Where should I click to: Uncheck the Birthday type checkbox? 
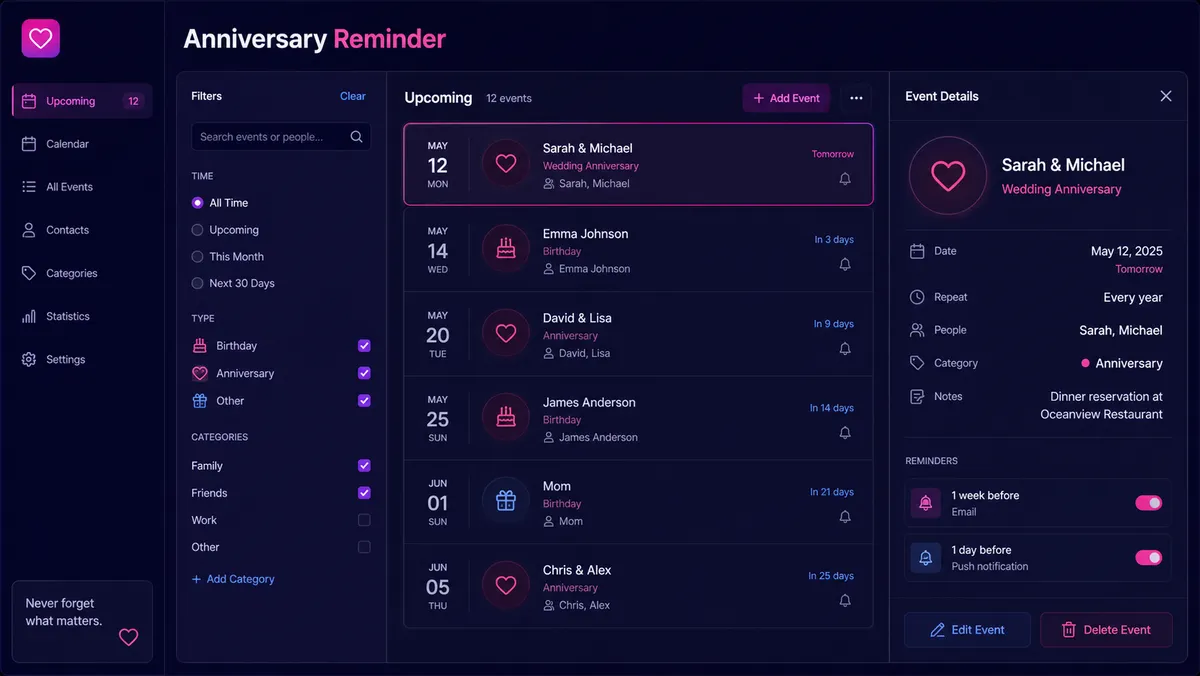[x=364, y=346]
